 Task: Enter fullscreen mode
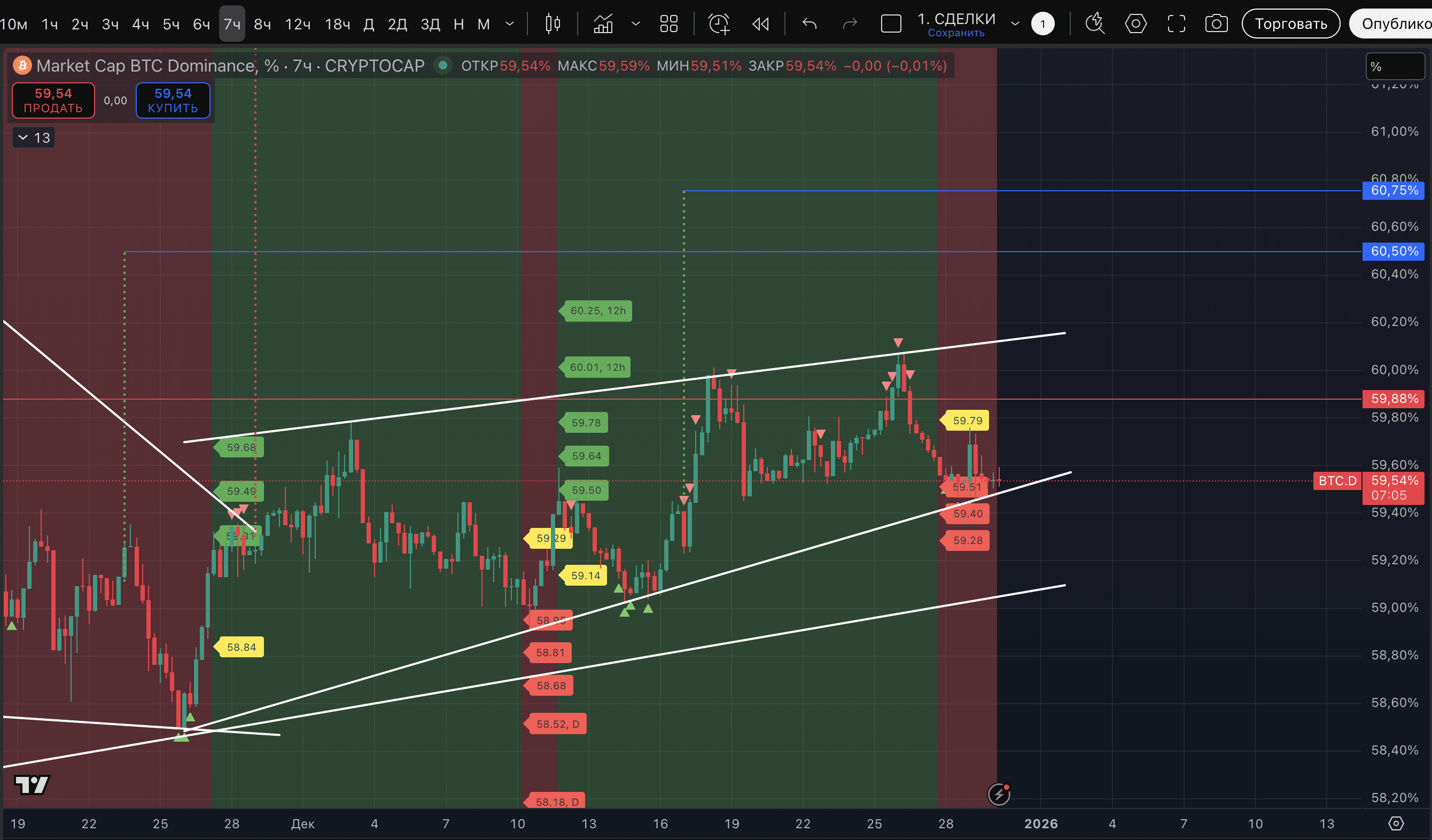pos(1176,24)
